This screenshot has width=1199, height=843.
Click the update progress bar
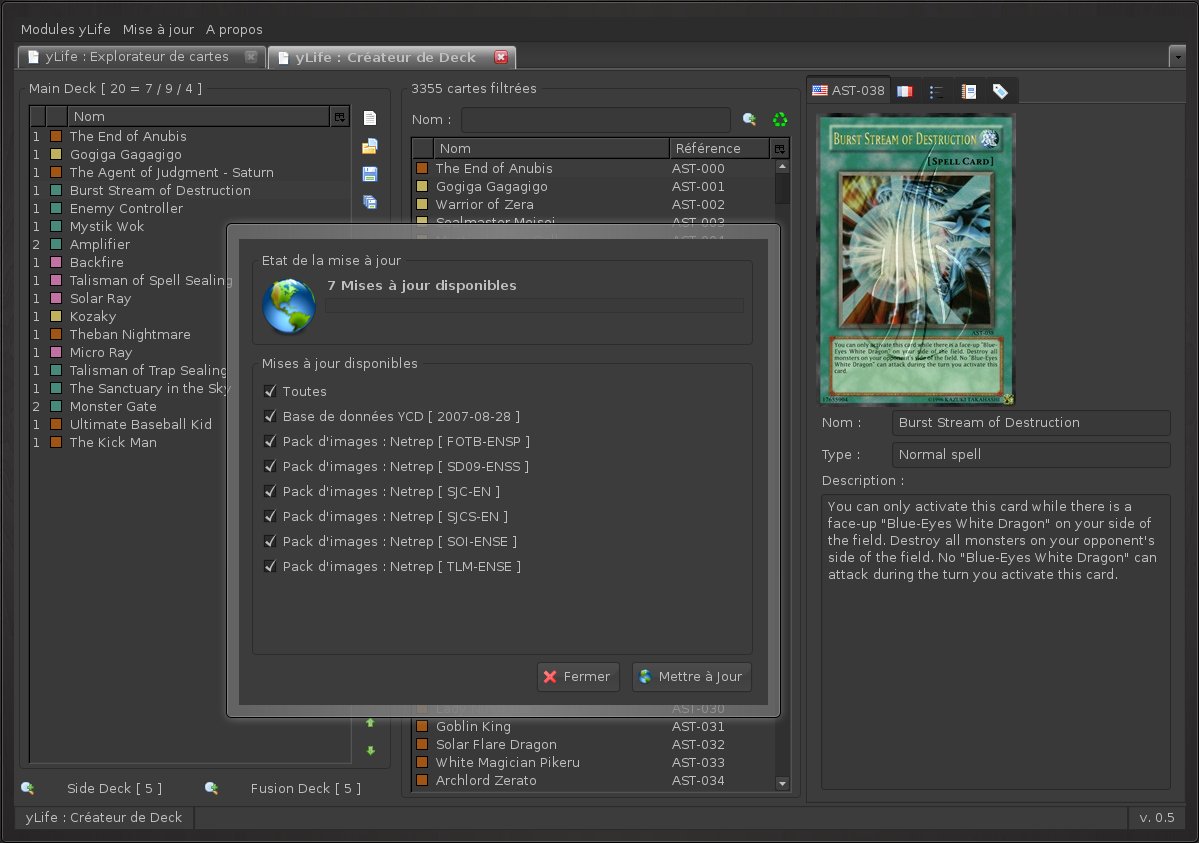(x=535, y=306)
